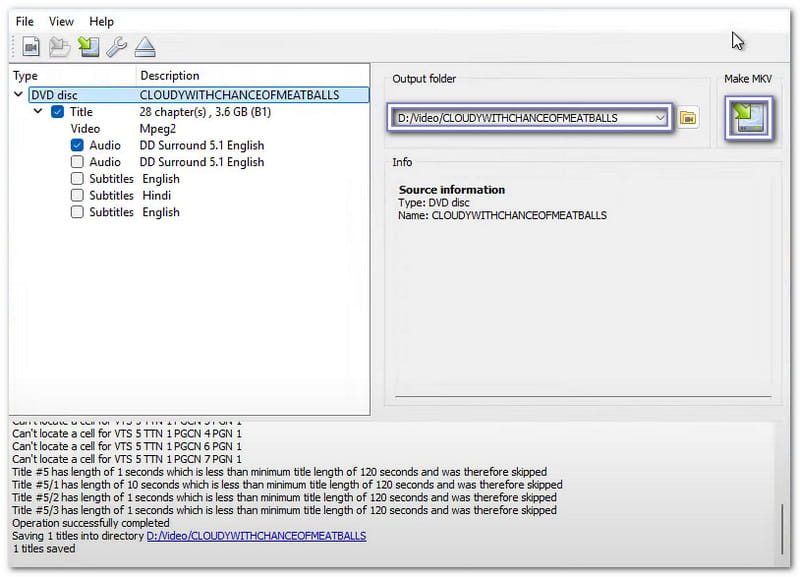Click the Open disc folder toolbar icon
The width and height of the screenshot is (800, 577).
point(59,46)
